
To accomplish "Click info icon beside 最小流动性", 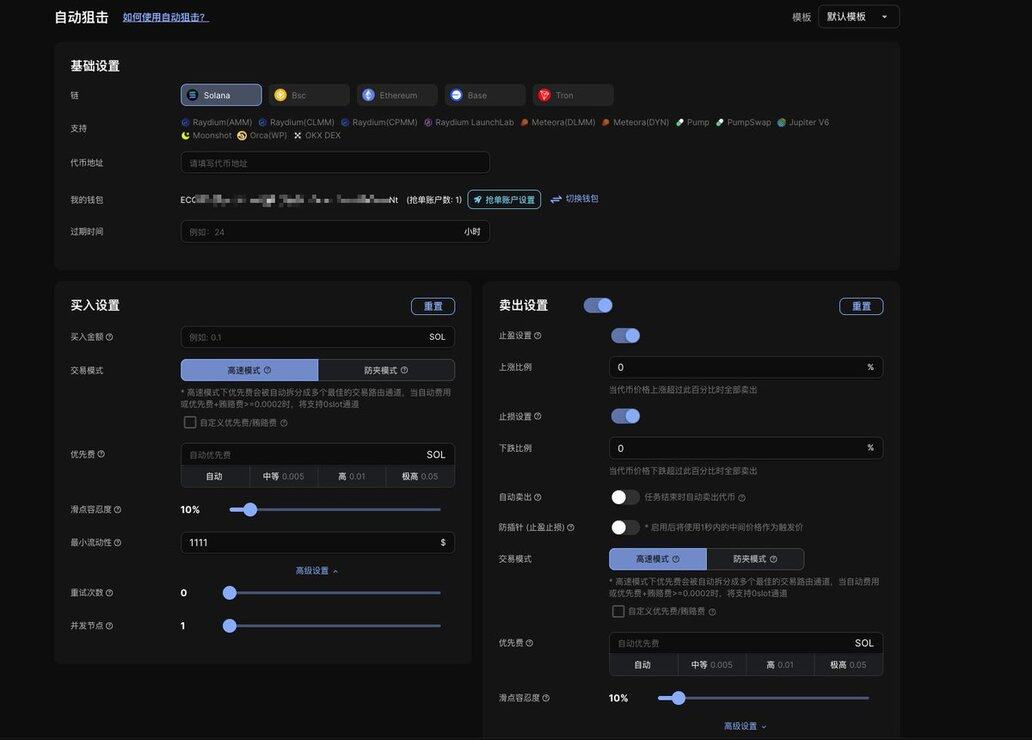I will pos(117,543).
